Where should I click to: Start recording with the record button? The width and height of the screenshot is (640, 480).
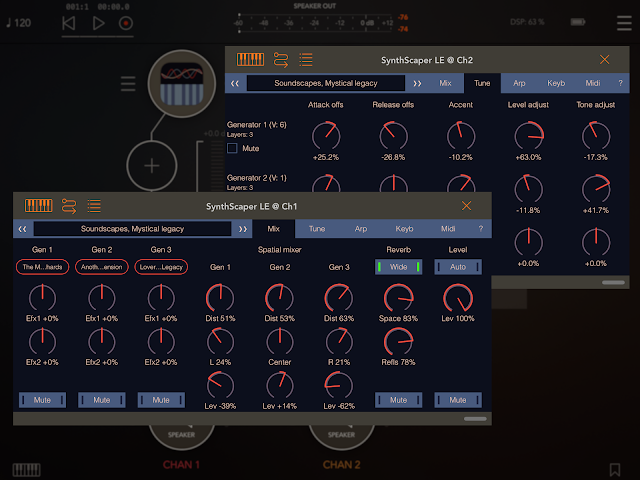click(x=126, y=23)
